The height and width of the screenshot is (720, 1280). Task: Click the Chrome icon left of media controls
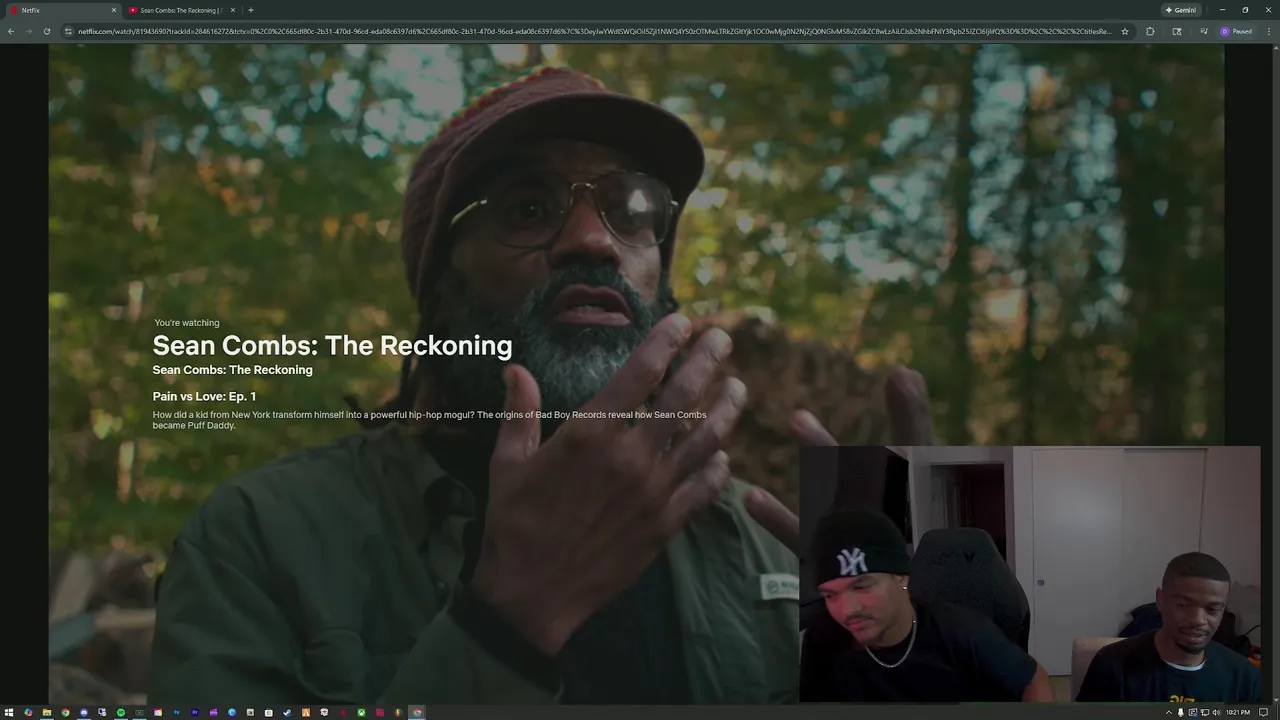pos(1177,31)
